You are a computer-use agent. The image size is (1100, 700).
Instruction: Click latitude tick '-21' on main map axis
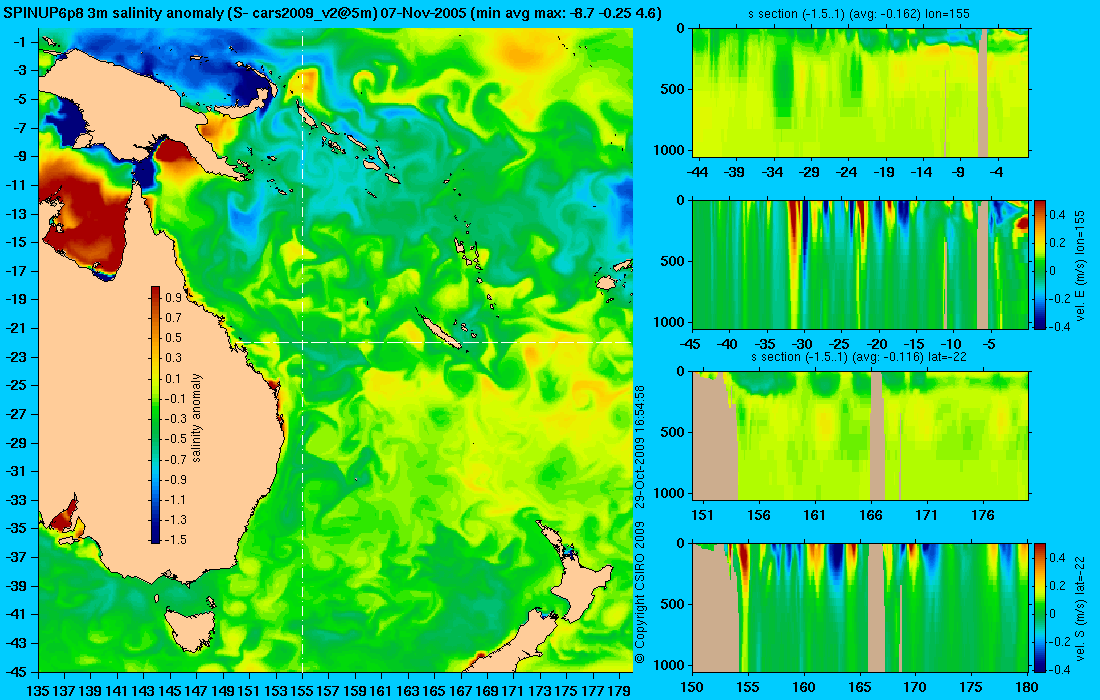(16, 328)
